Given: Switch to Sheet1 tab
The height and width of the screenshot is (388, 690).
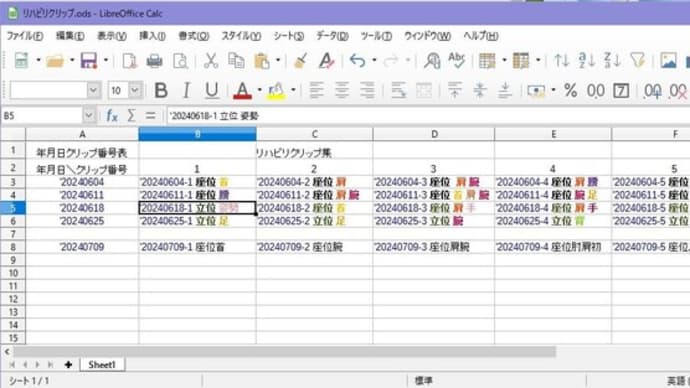Looking at the screenshot, I should click(x=102, y=365).
